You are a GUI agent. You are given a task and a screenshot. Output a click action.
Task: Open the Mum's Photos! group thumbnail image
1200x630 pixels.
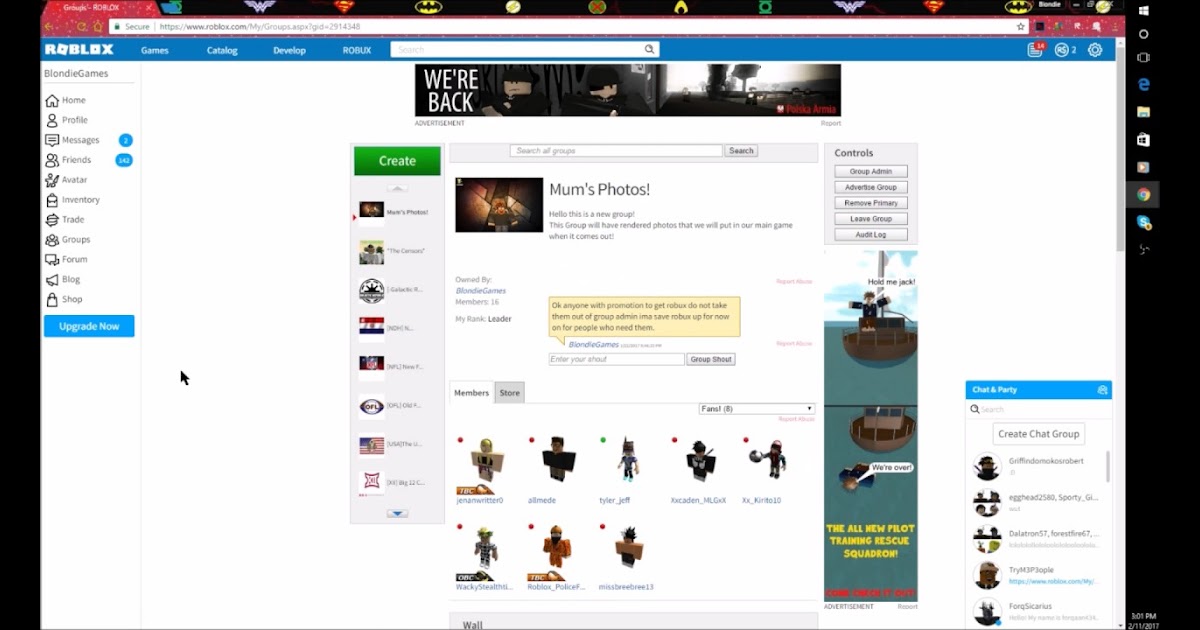[499, 205]
